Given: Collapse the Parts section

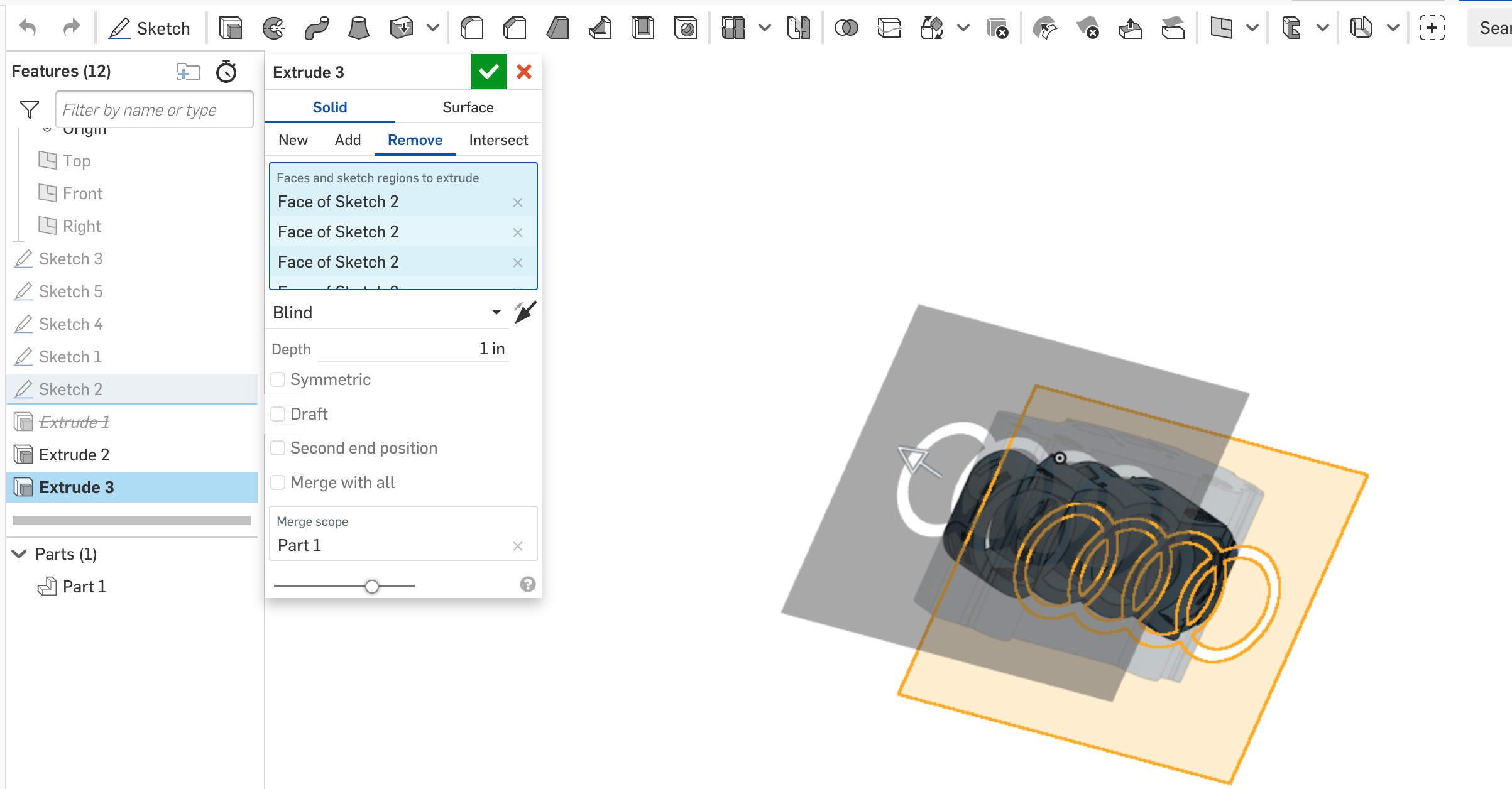Looking at the screenshot, I should (19, 553).
